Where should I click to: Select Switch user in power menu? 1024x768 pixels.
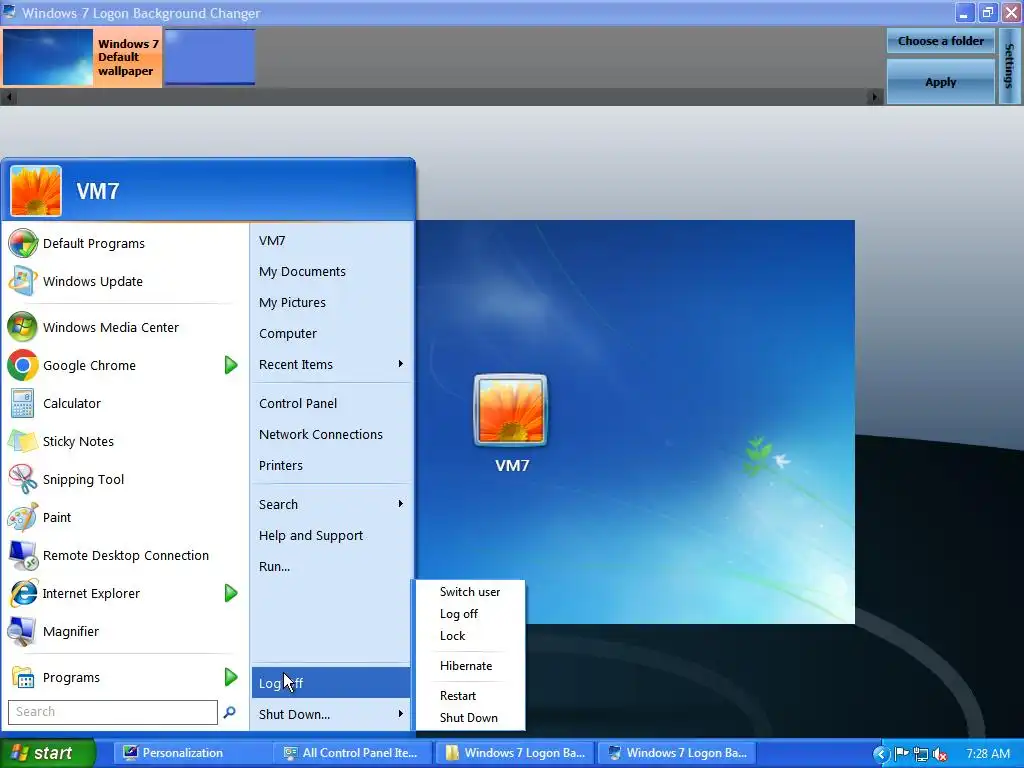pos(470,592)
